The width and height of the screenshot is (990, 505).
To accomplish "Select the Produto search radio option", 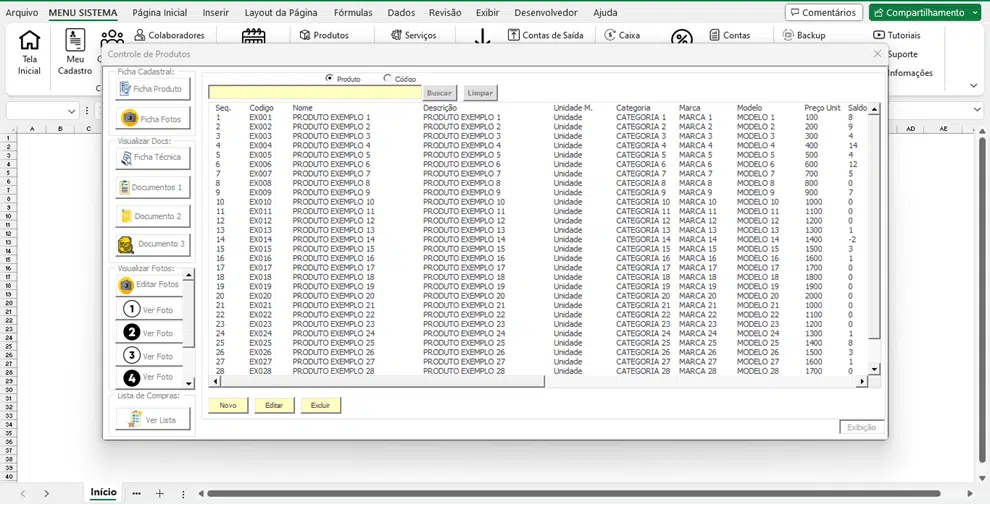I will 330,78.
